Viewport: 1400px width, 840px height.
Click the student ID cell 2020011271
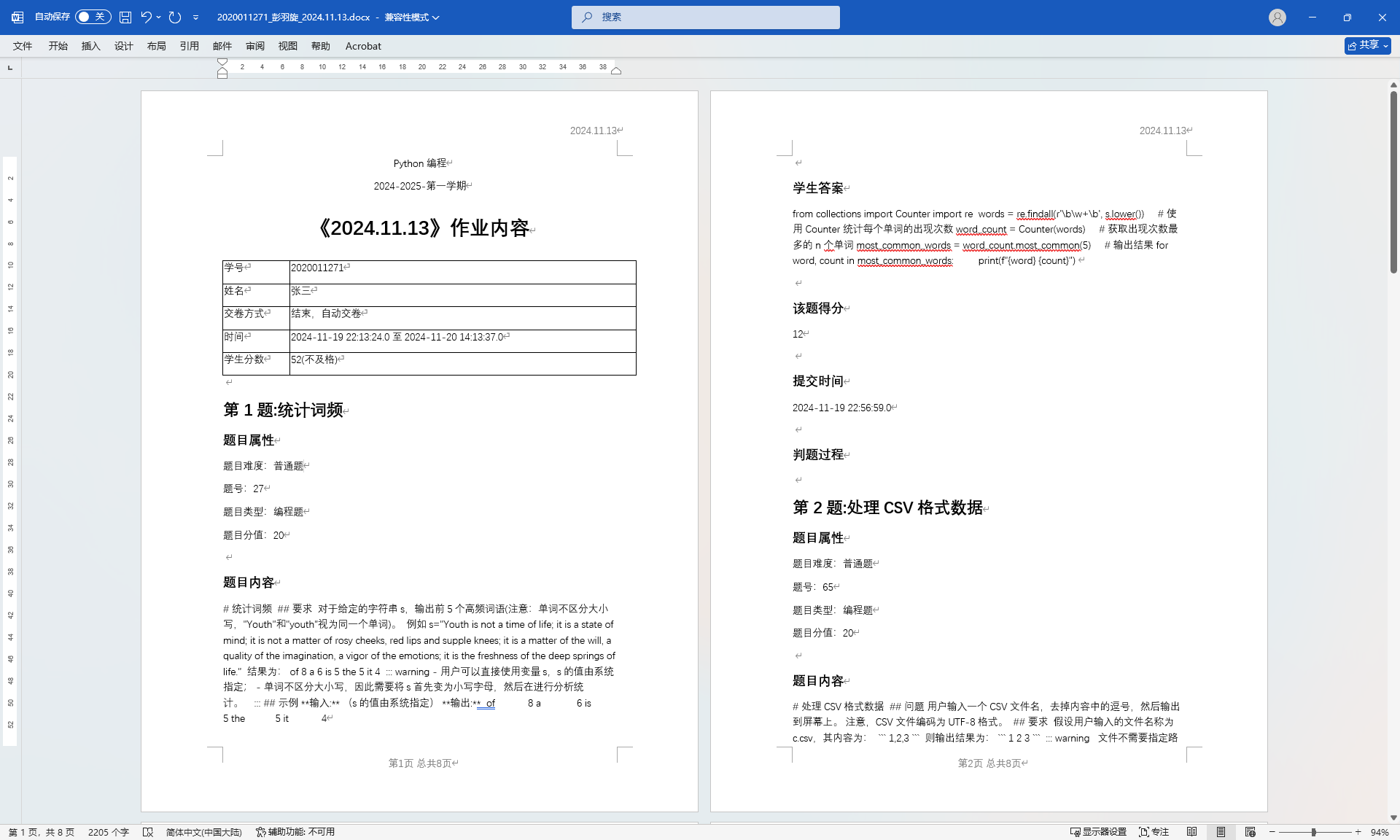(462, 272)
